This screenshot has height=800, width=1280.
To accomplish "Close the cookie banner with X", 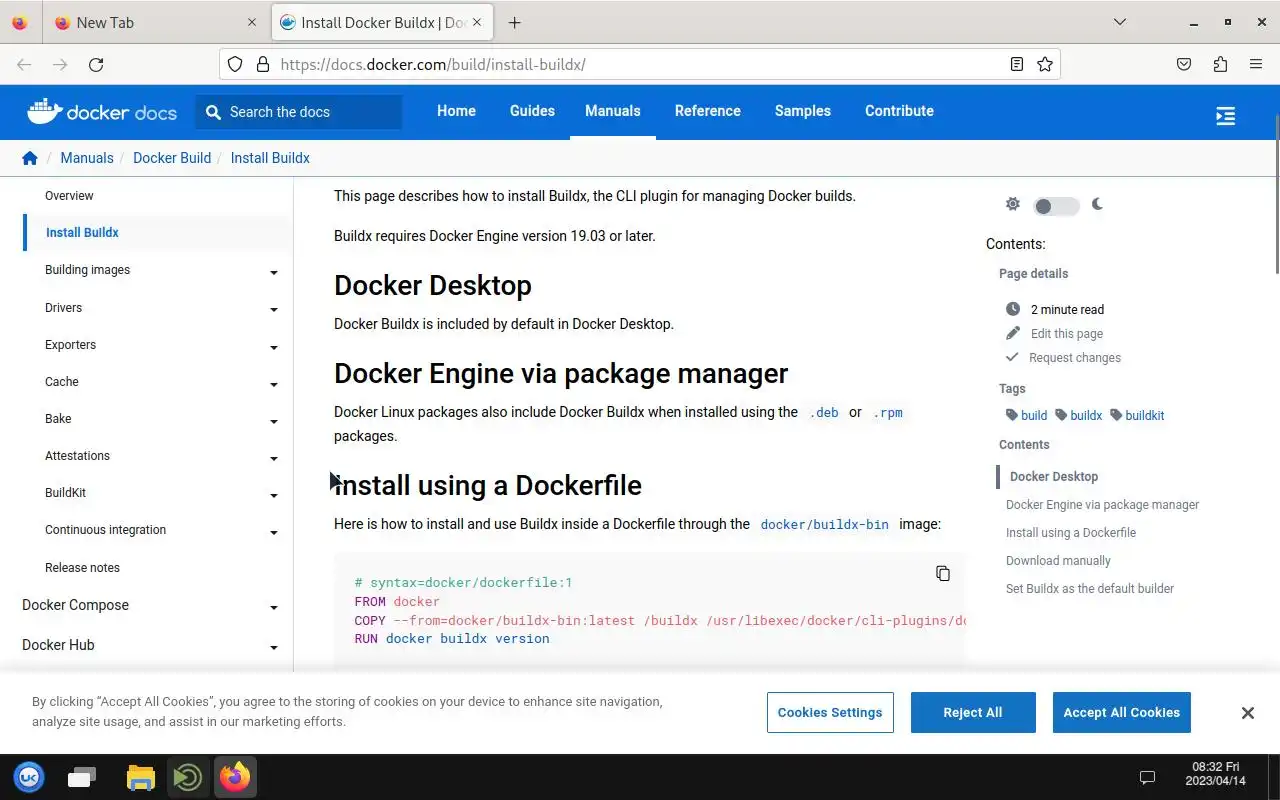I will click(x=1247, y=713).
